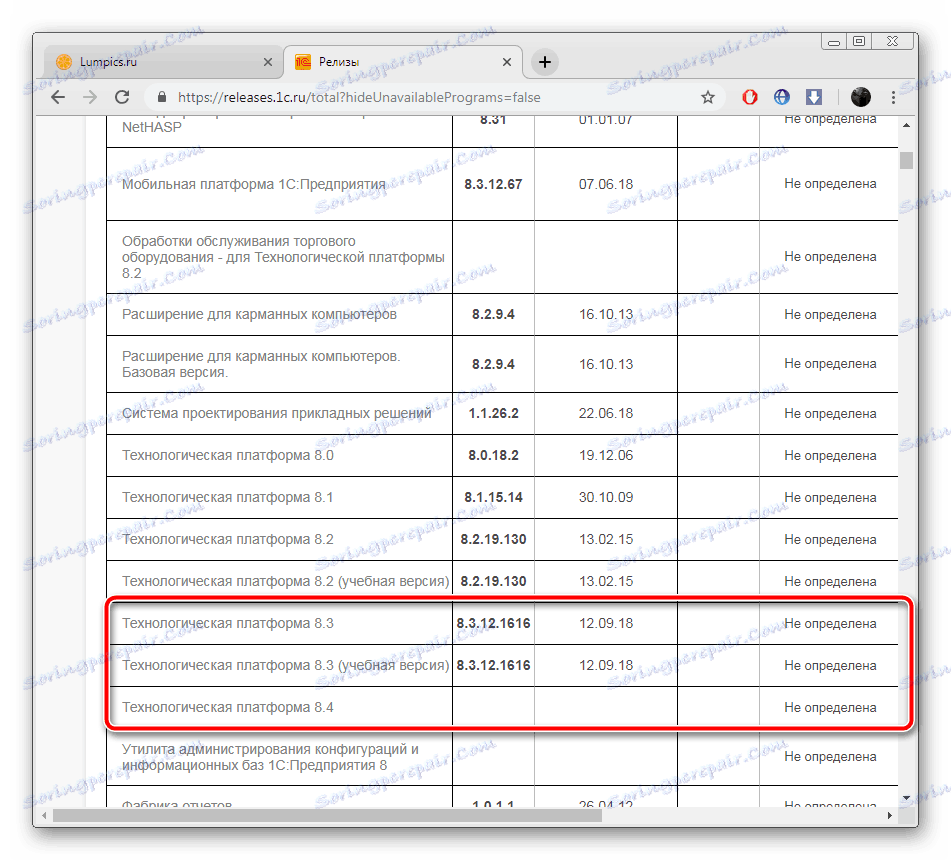This screenshot has width=951, height=860.
Task: Open the Opera extension icon
Action: click(750, 97)
